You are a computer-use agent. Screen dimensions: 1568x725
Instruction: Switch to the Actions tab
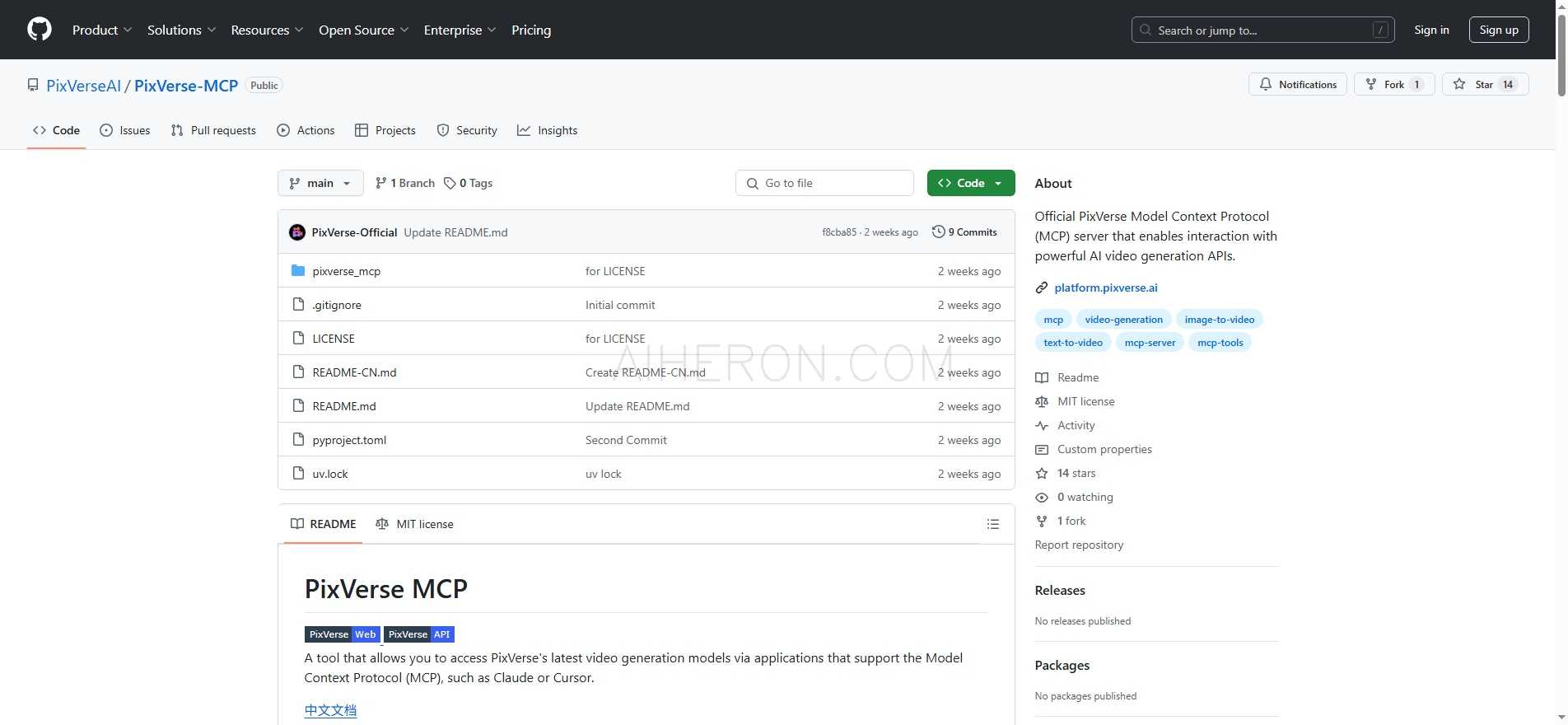306,130
